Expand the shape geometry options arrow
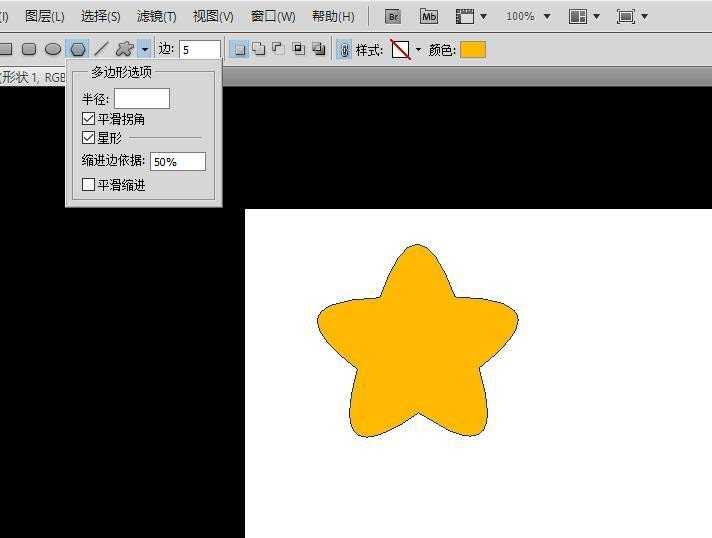Screen dimensions: 712x538 pyautogui.click(x=145, y=49)
